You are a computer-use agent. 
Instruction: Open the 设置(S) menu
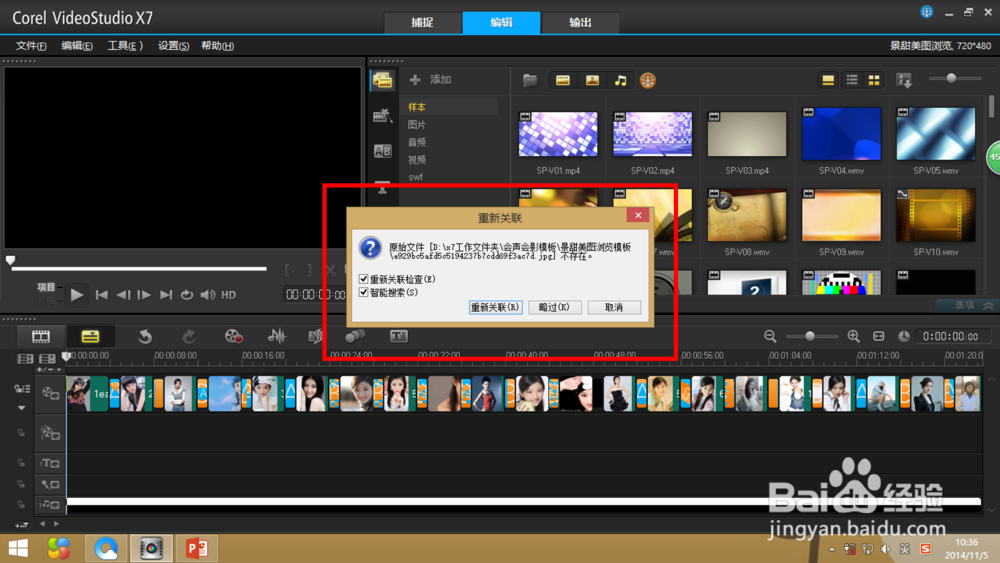pyautogui.click(x=173, y=46)
